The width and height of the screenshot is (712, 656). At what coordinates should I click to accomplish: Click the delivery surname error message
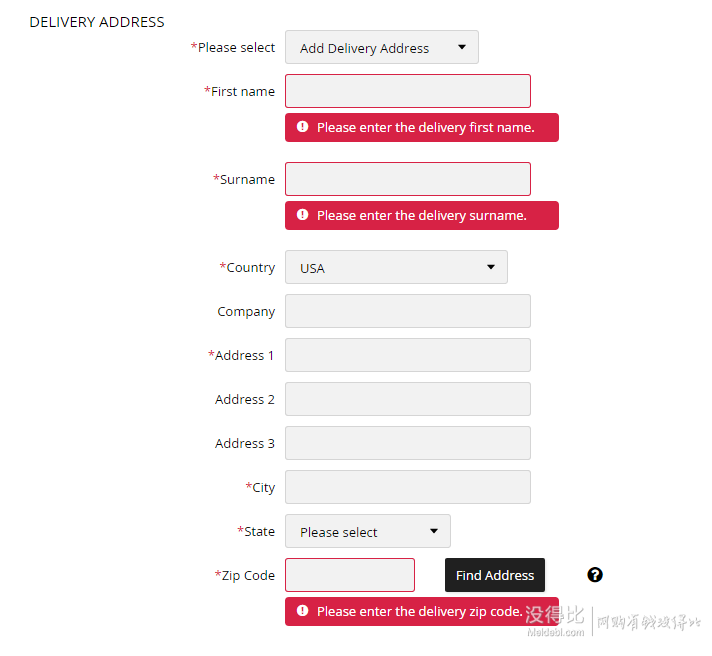(x=422, y=216)
